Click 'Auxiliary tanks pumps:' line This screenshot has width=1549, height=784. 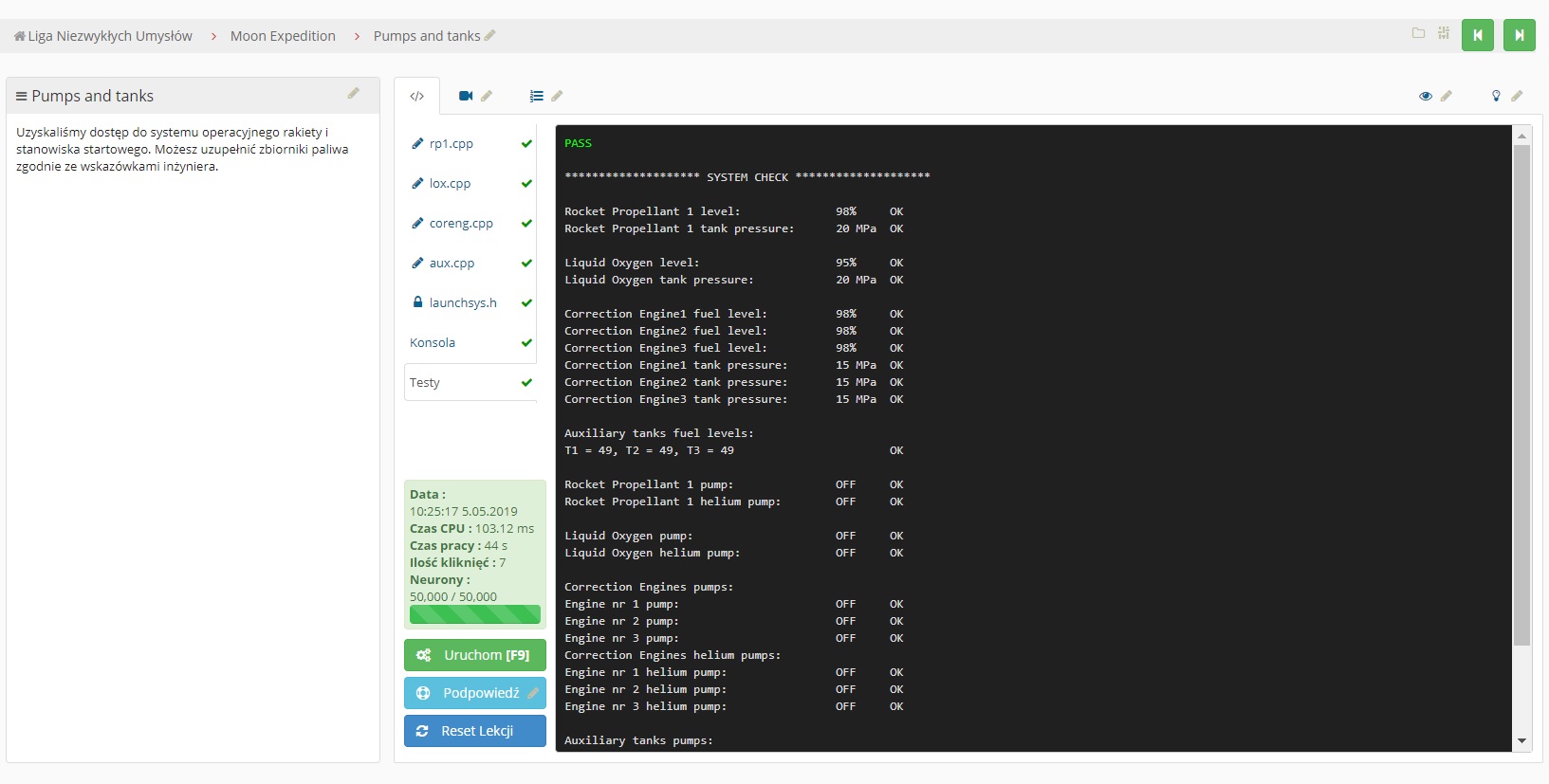tap(638, 740)
